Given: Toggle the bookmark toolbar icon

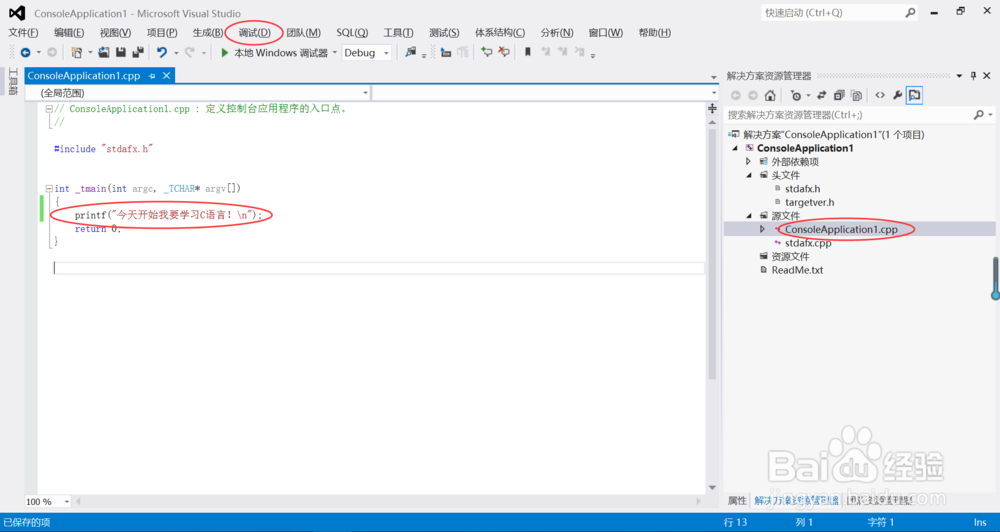Looking at the screenshot, I should [x=527, y=52].
